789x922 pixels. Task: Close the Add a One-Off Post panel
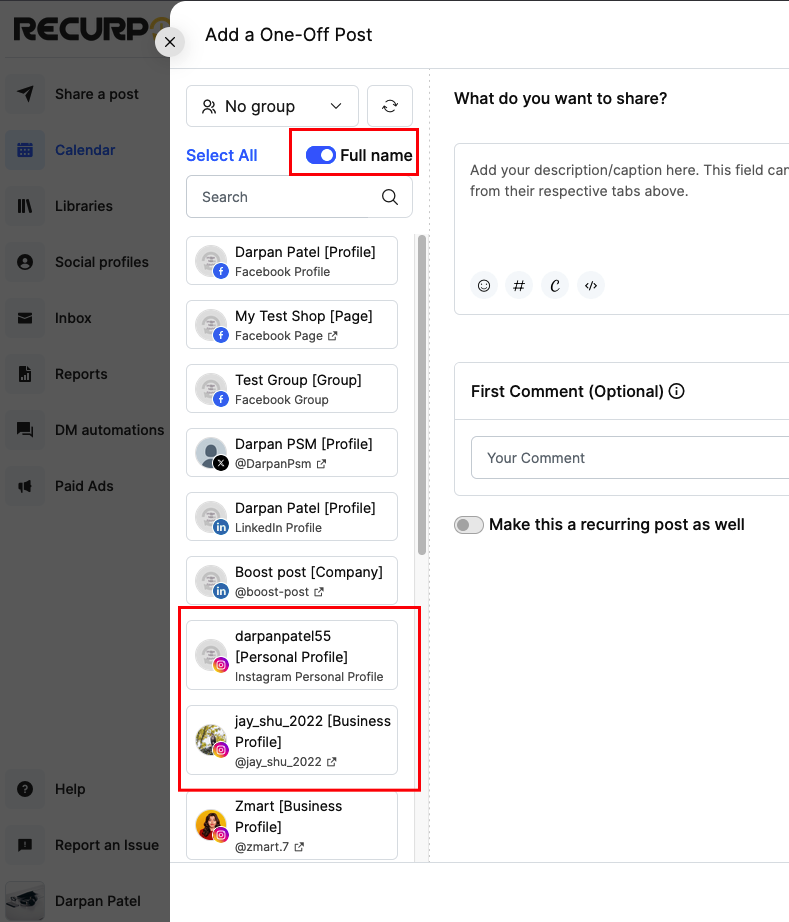[170, 42]
